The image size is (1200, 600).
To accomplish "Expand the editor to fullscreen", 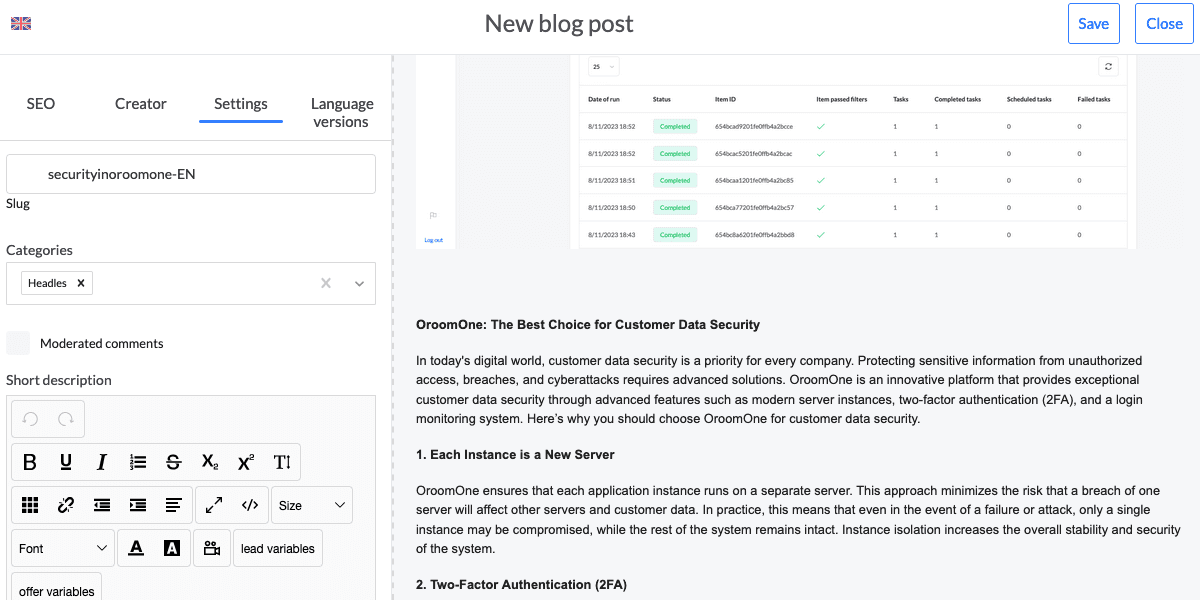I will pyautogui.click(x=214, y=505).
